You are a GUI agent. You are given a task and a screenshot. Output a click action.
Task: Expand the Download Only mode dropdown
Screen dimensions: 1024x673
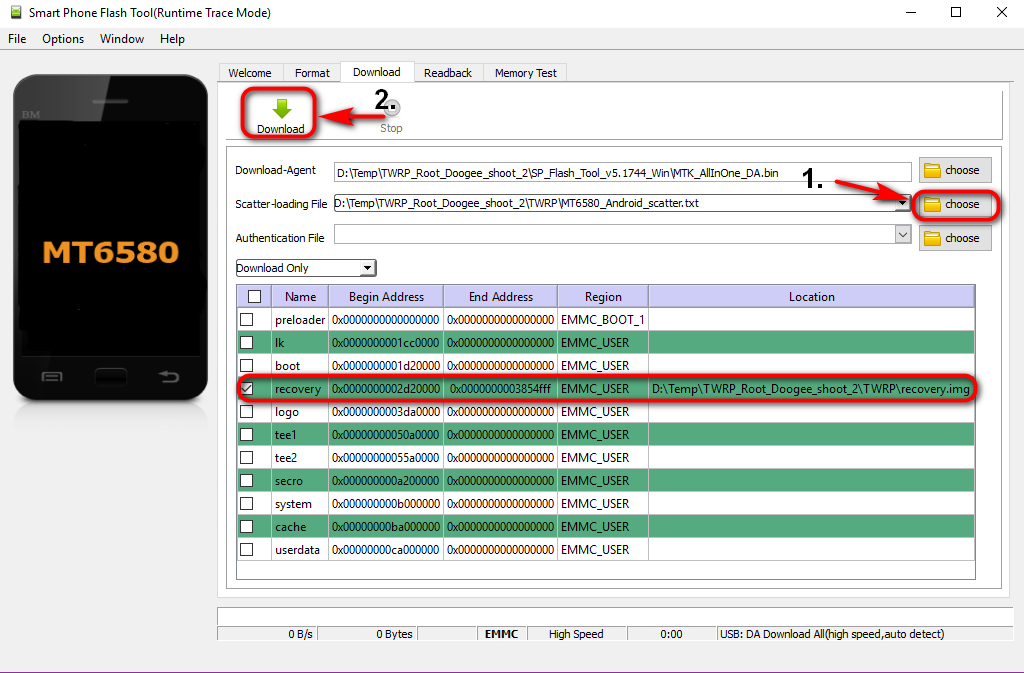(x=367, y=268)
